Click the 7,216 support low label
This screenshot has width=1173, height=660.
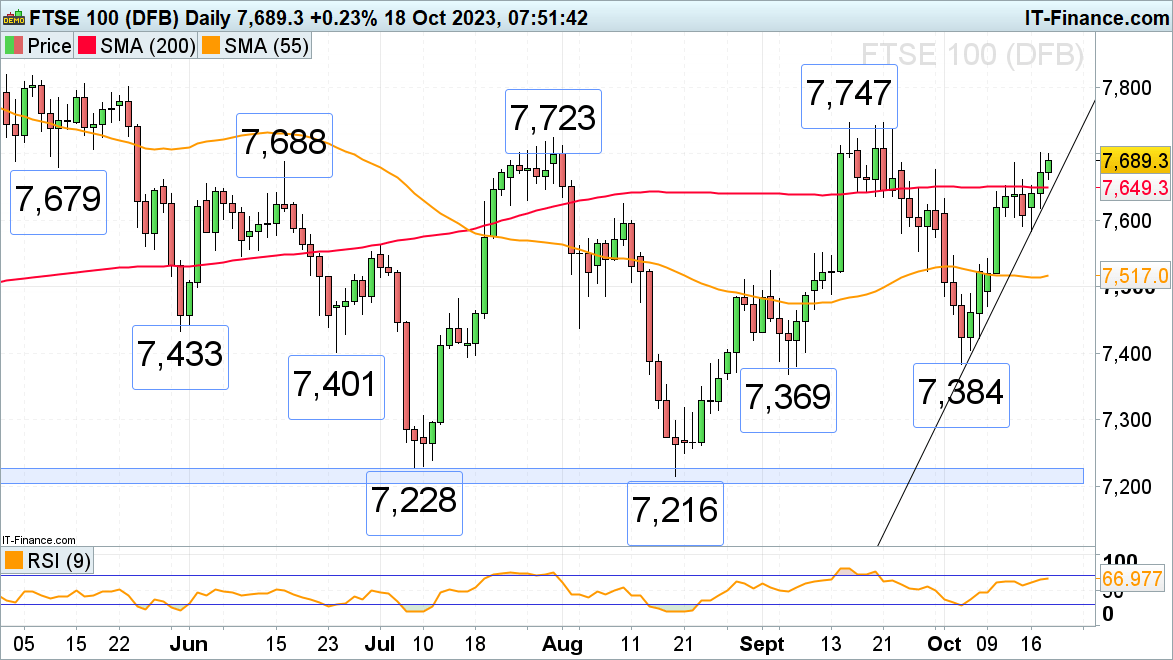click(x=676, y=513)
